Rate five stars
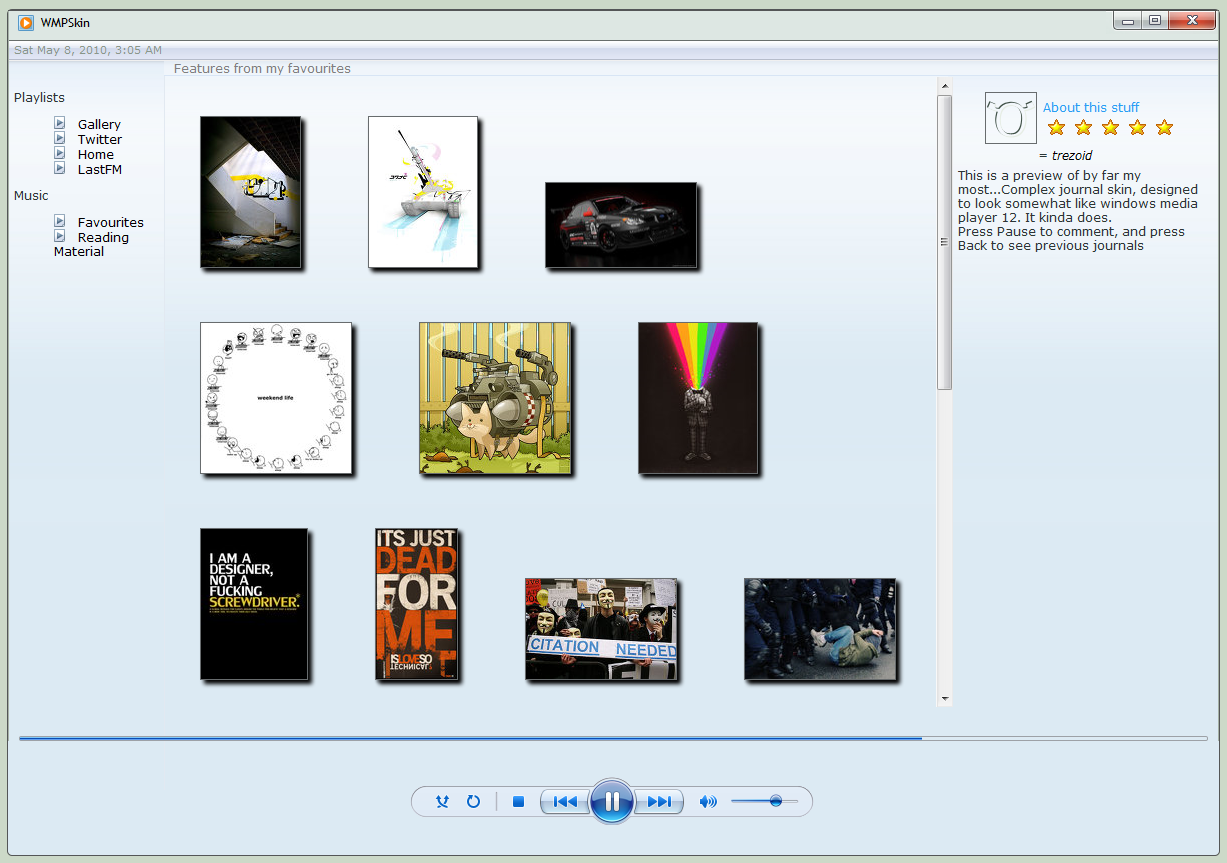Viewport: 1227px width, 863px height. pyautogui.click(x=1164, y=127)
